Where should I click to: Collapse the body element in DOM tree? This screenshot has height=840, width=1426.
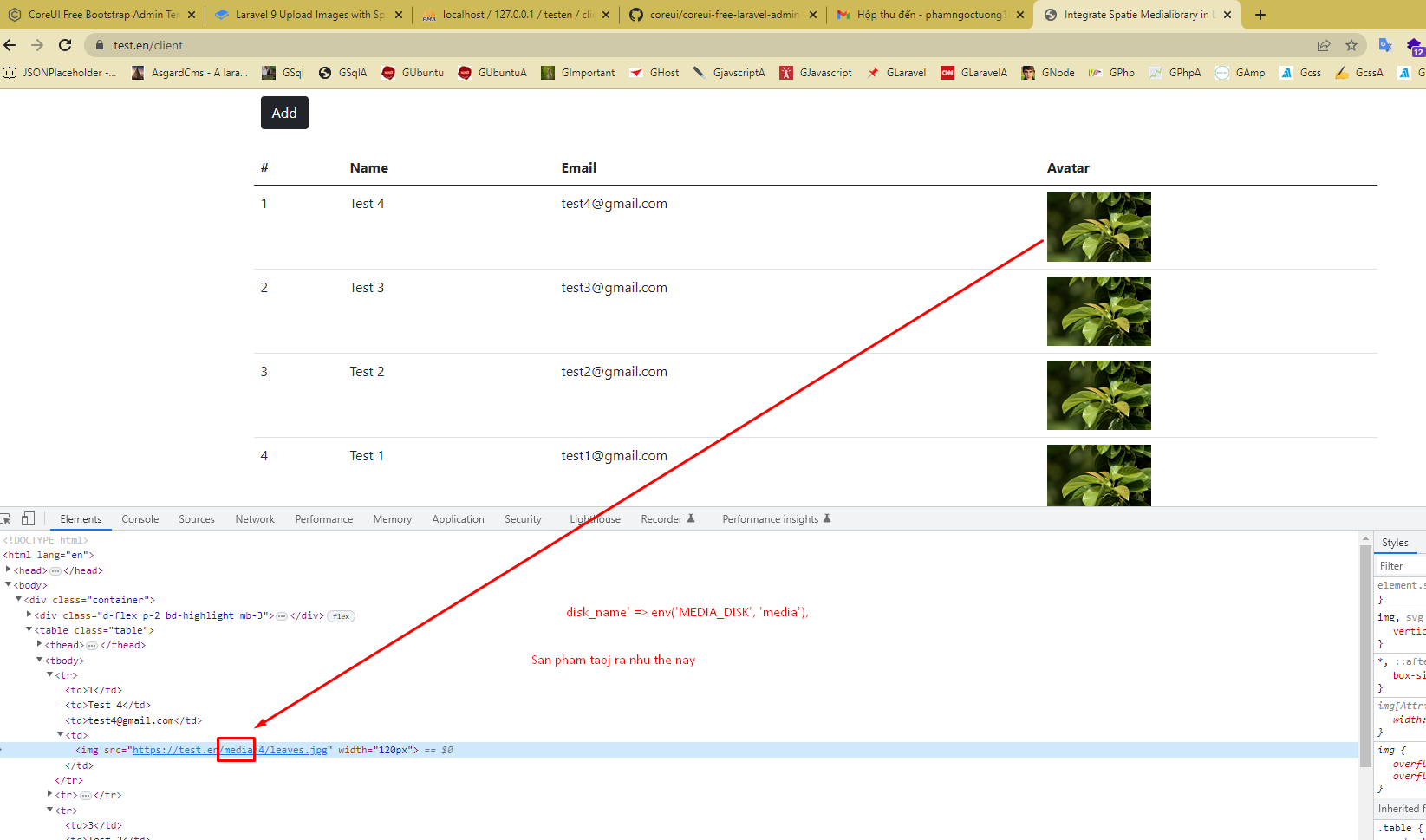point(8,584)
